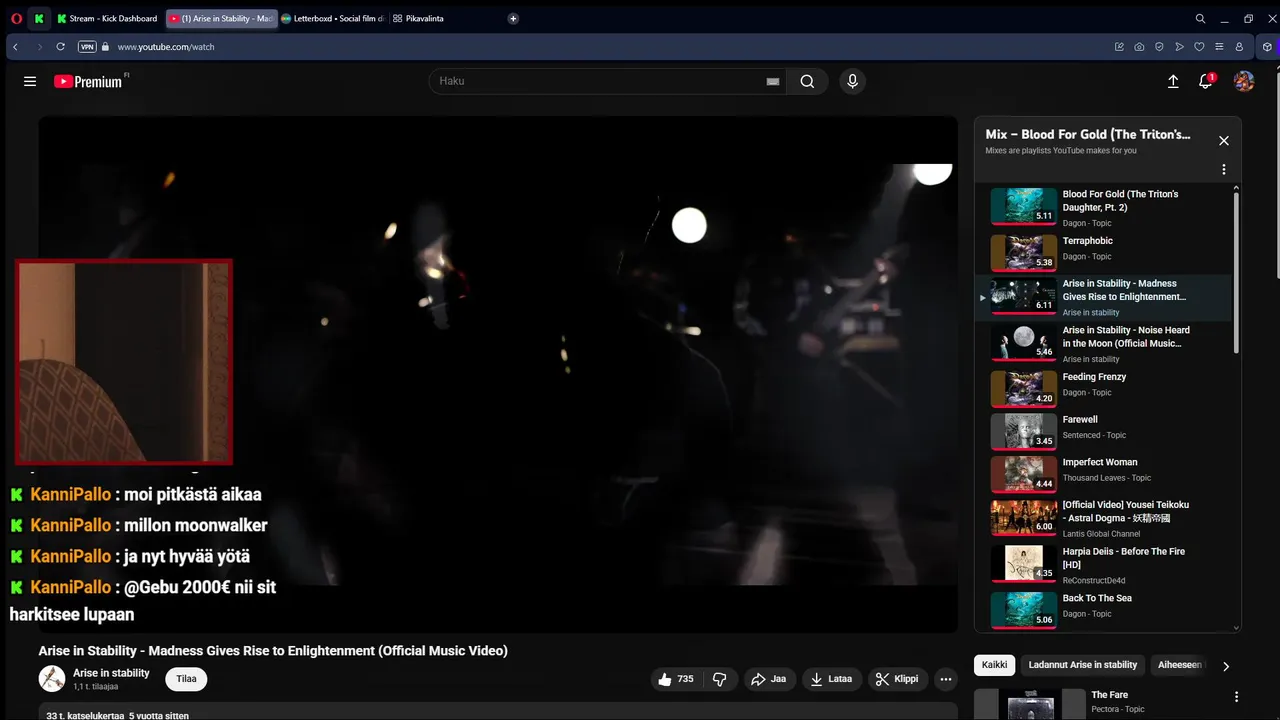Open the Arise in stability channel name link
The image size is (1280, 720).
(x=111, y=673)
